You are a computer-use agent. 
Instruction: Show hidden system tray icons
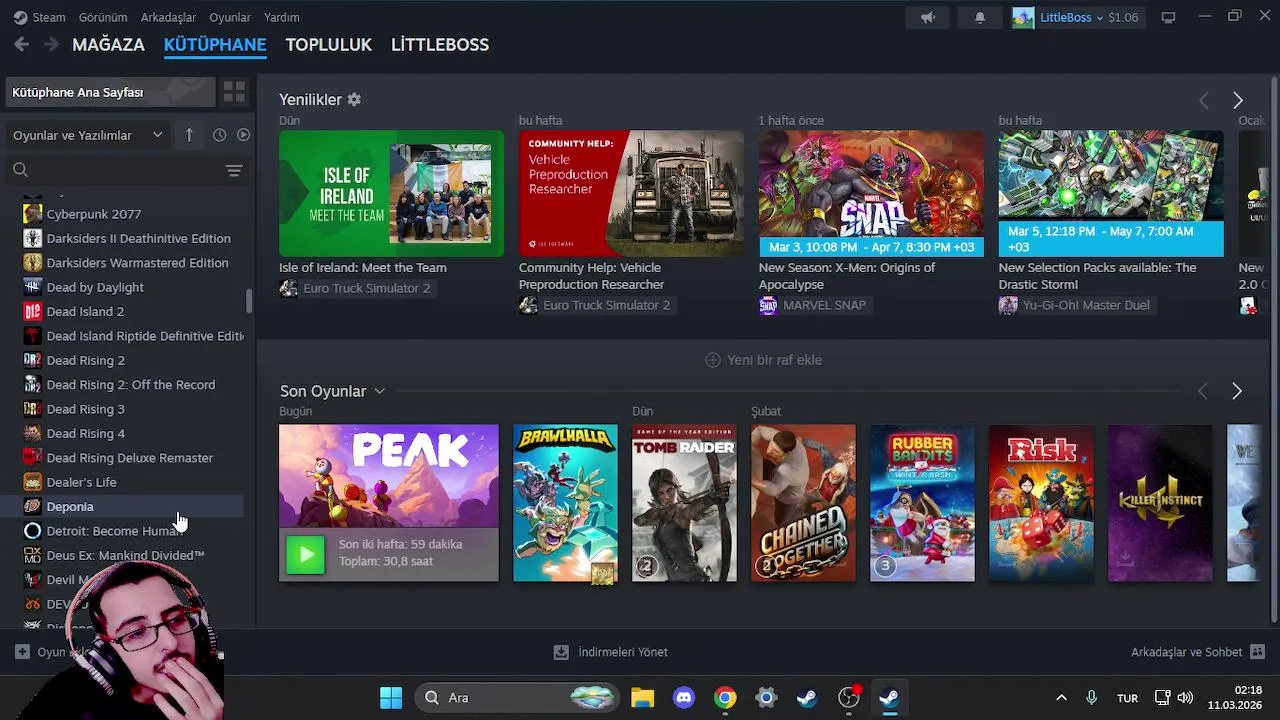click(1061, 698)
